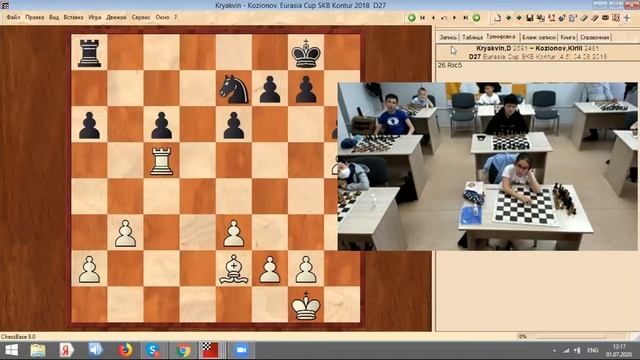Open the Бланк записи tab
Screen dimensions: 640x360
tap(539, 37)
